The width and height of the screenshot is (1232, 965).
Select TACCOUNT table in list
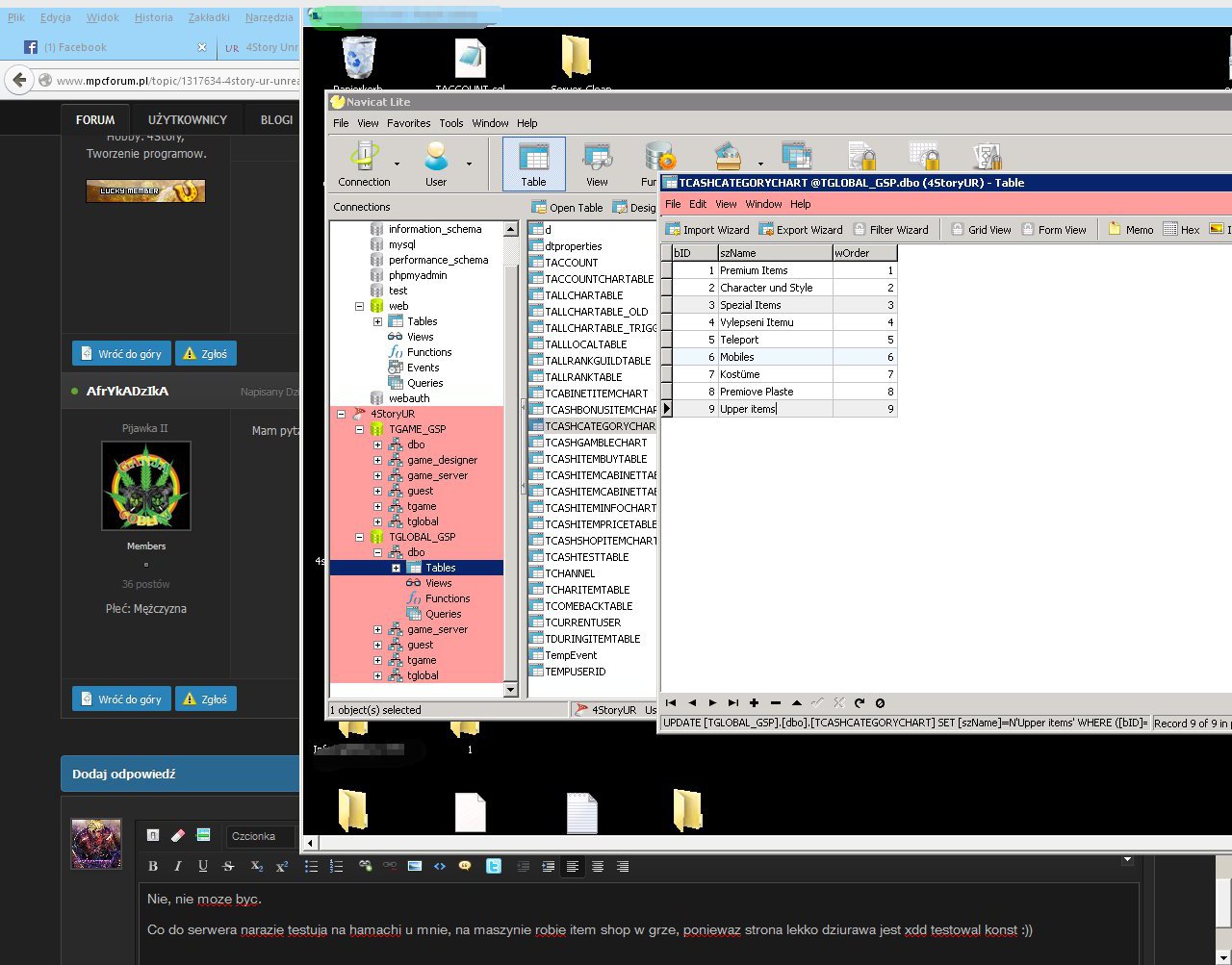[572, 263]
